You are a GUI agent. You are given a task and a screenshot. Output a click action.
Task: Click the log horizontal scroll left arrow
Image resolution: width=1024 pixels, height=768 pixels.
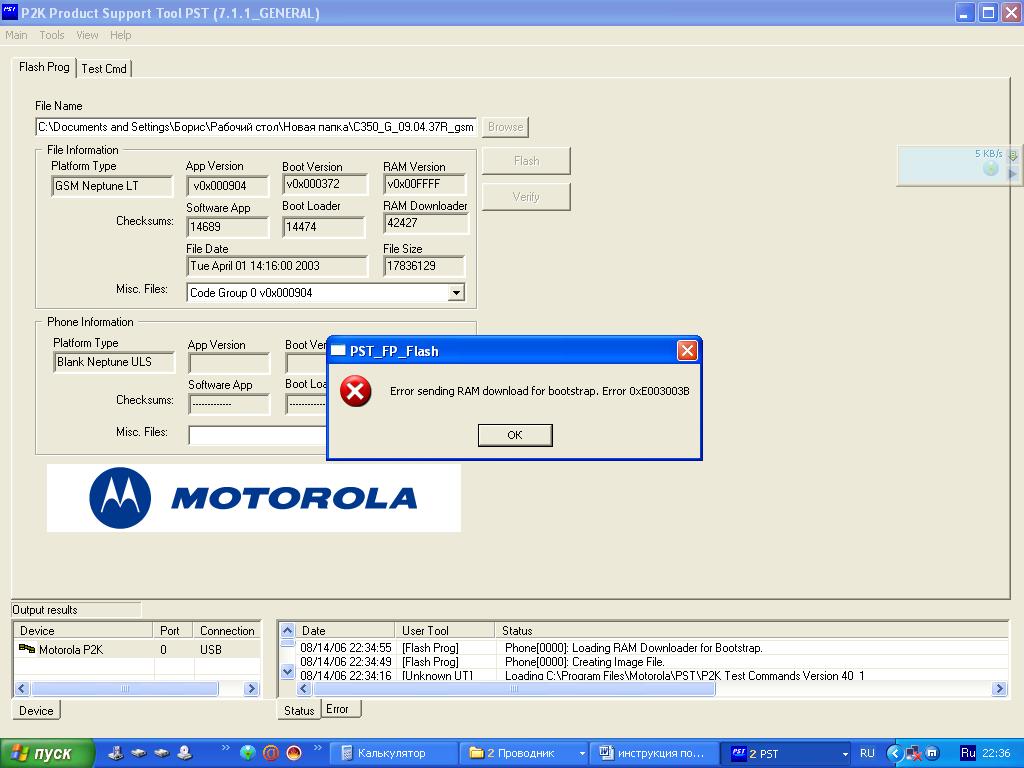pyautogui.click(x=304, y=688)
